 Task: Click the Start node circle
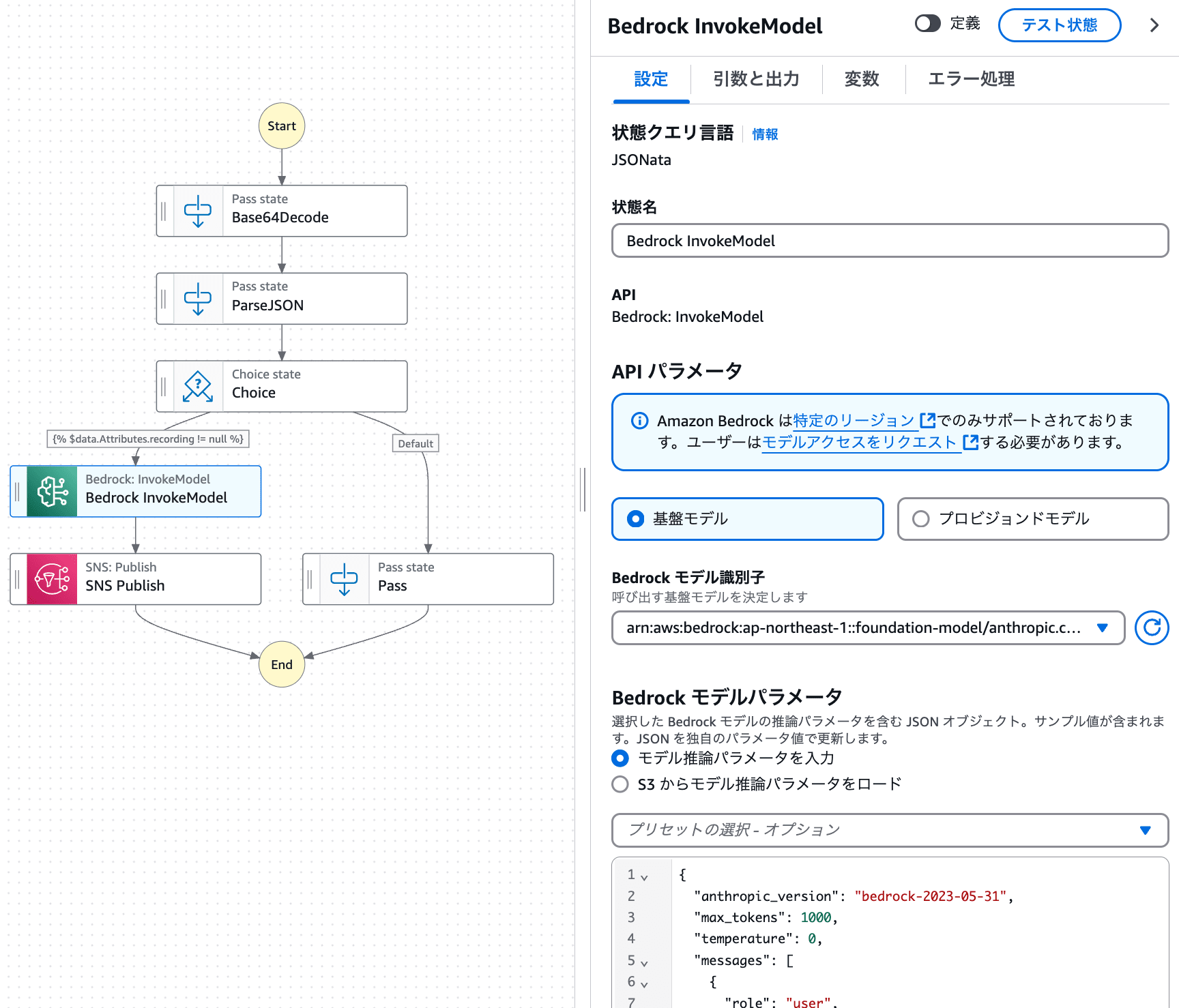[x=282, y=125]
